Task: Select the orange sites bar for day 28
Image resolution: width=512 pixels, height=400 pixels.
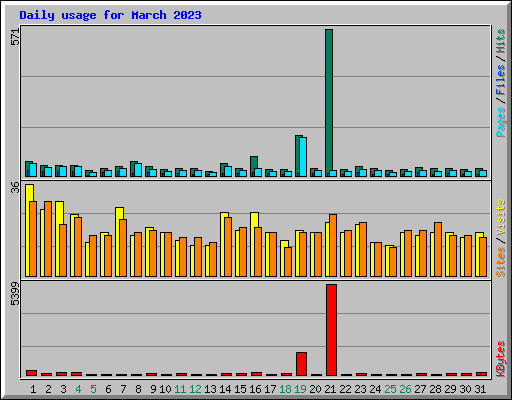Action: [438, 249]
